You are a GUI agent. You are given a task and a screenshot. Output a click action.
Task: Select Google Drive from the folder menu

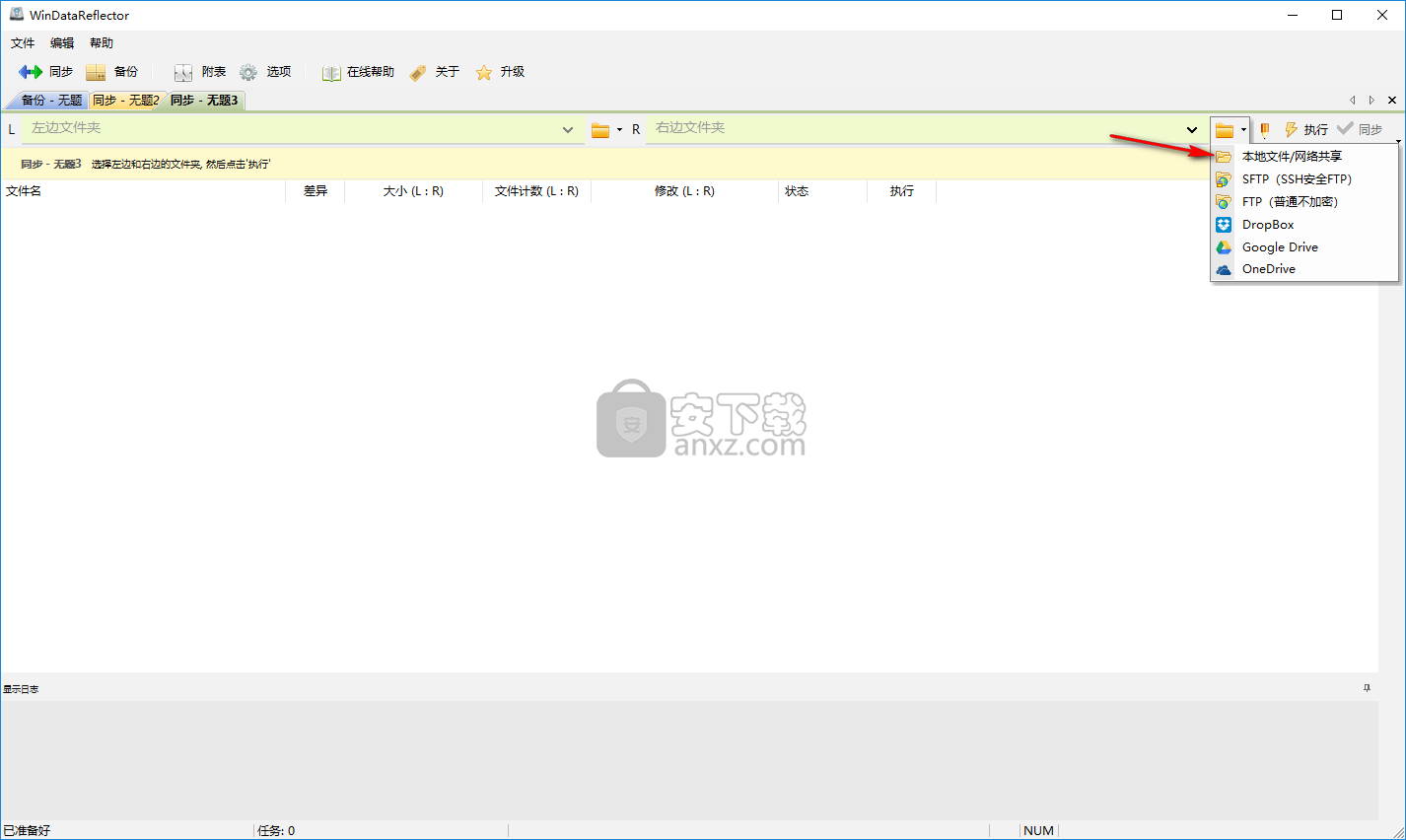coord(1303,247)
